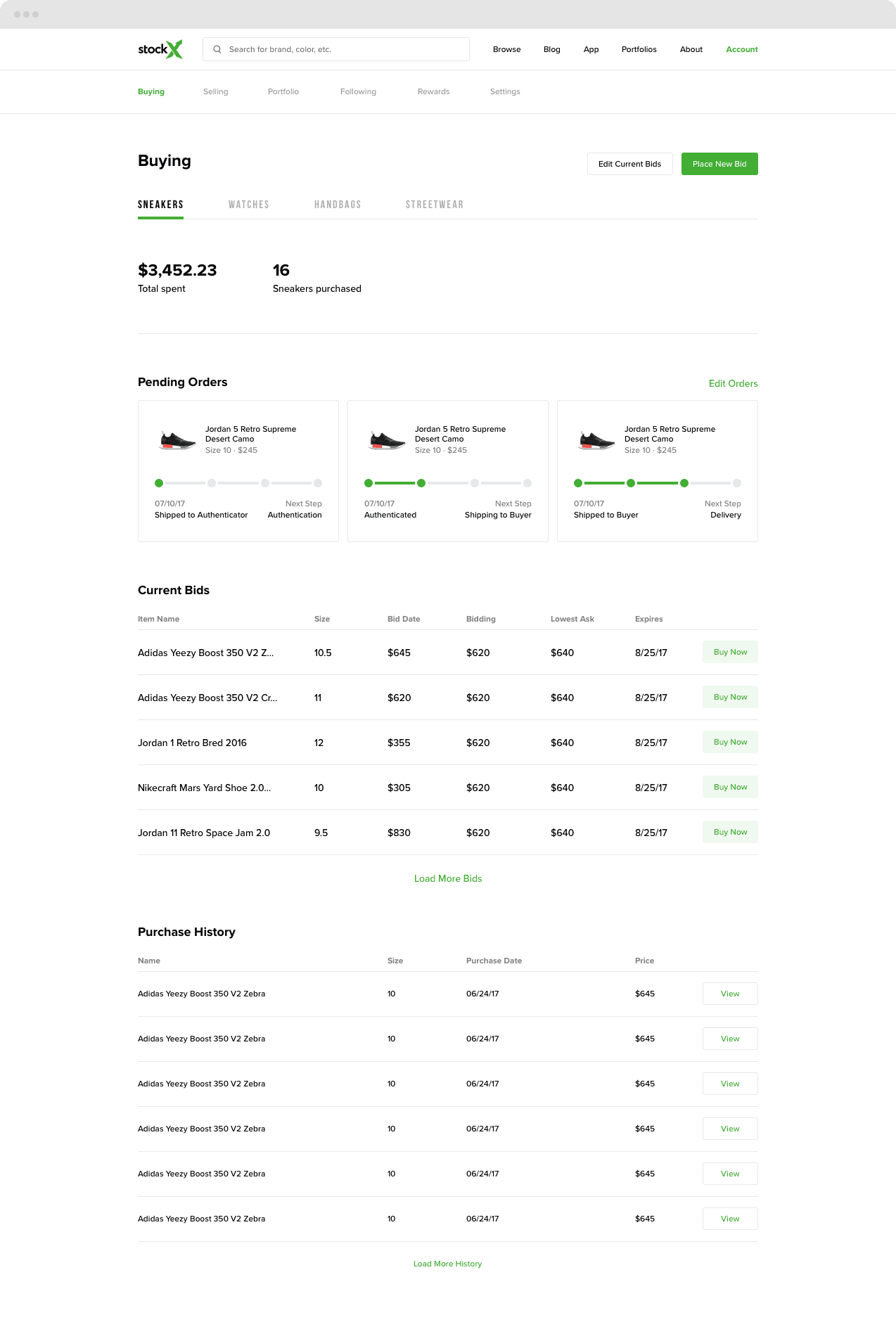Switch to the Portfolio tab
Viewport: 896px width, 1322px height.
[x=283, y=91]
